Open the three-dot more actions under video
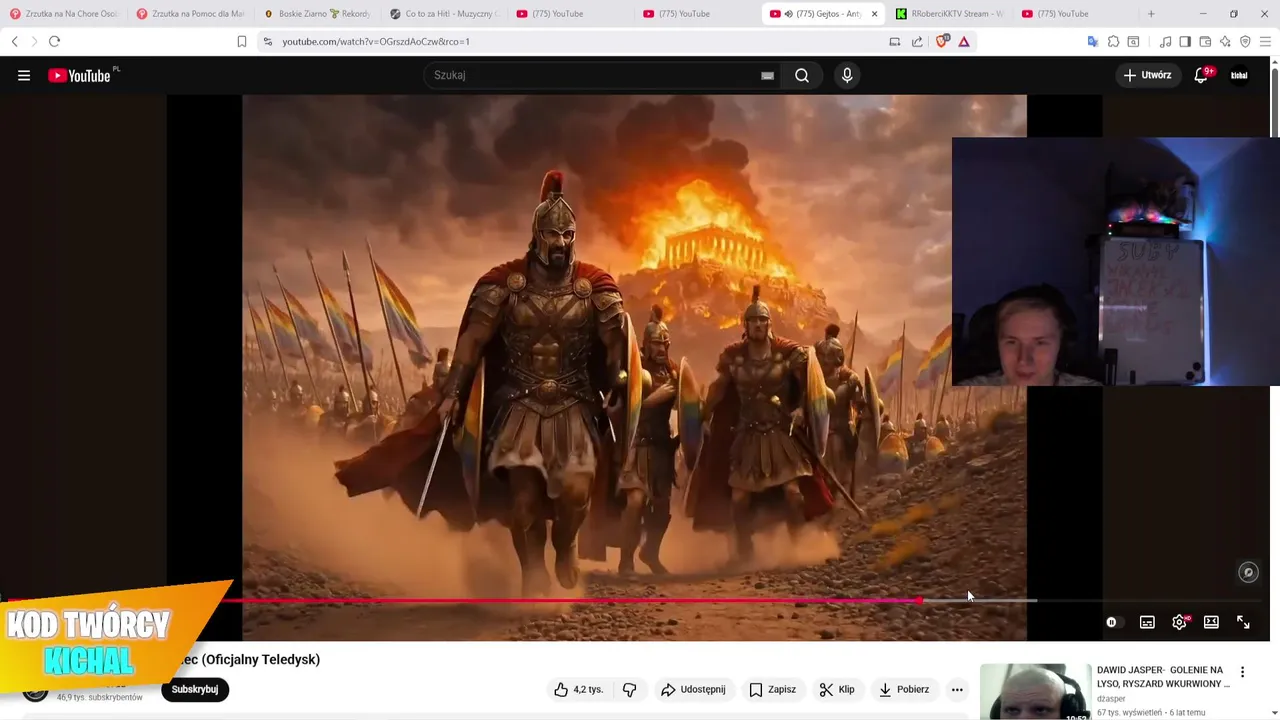Image resolution: width=1280 pixels, height=720 pixels. coord(957,689)
